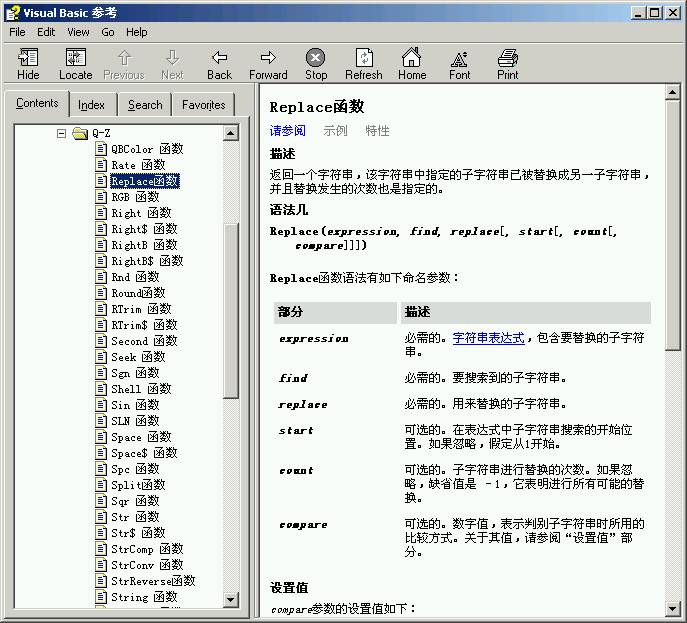Click the page icon beside RTrim 函数
687x623 pixels.
pos(101,309)
